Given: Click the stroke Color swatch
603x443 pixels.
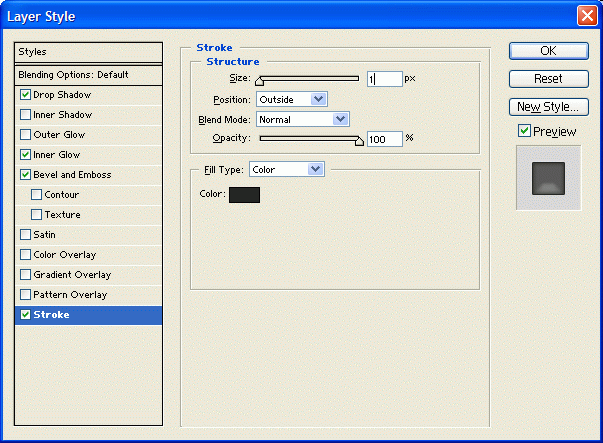Looking at the screenshot, I should [x=244, y=195].
